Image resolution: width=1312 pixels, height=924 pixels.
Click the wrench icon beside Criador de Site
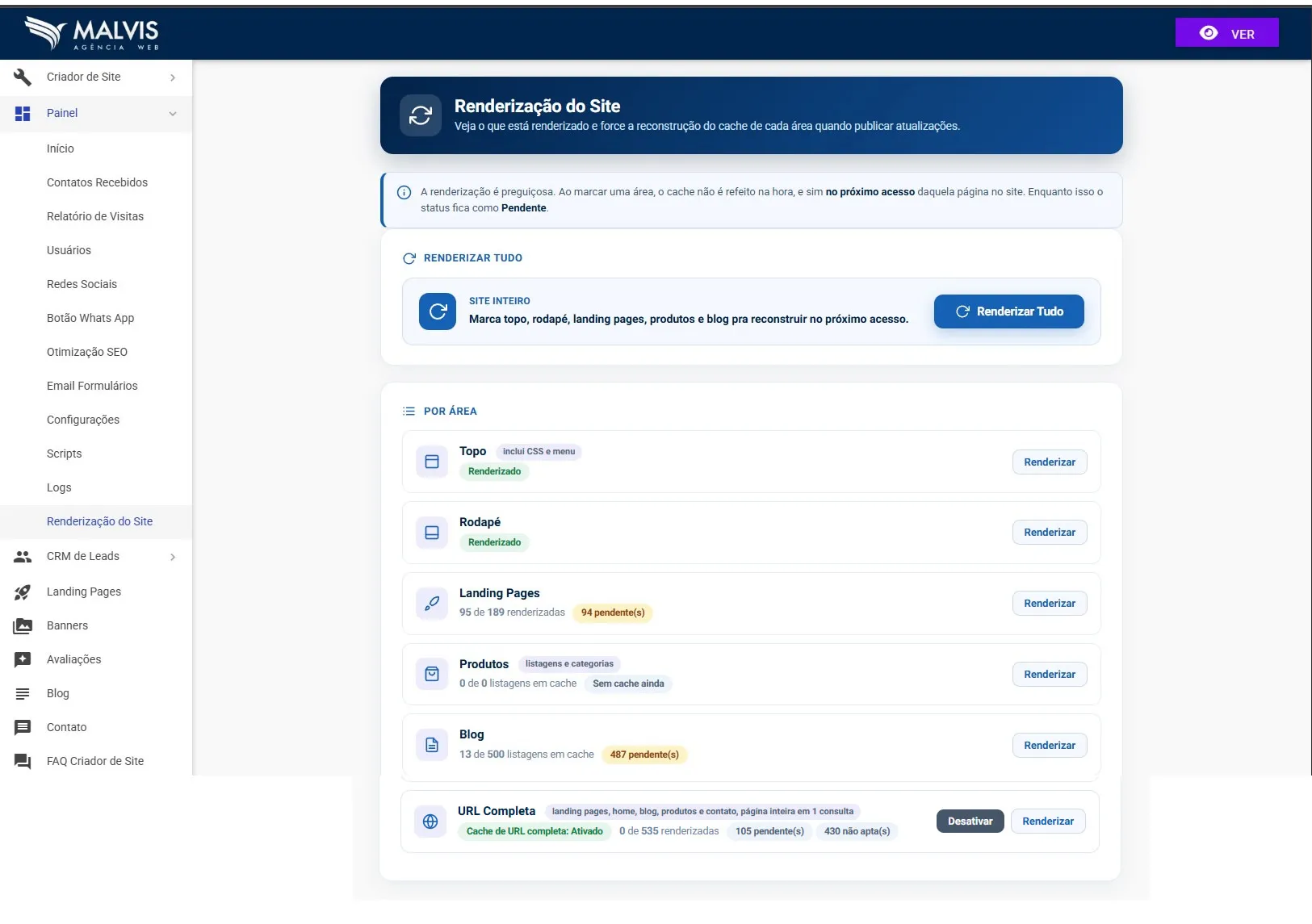click(23, 77)
